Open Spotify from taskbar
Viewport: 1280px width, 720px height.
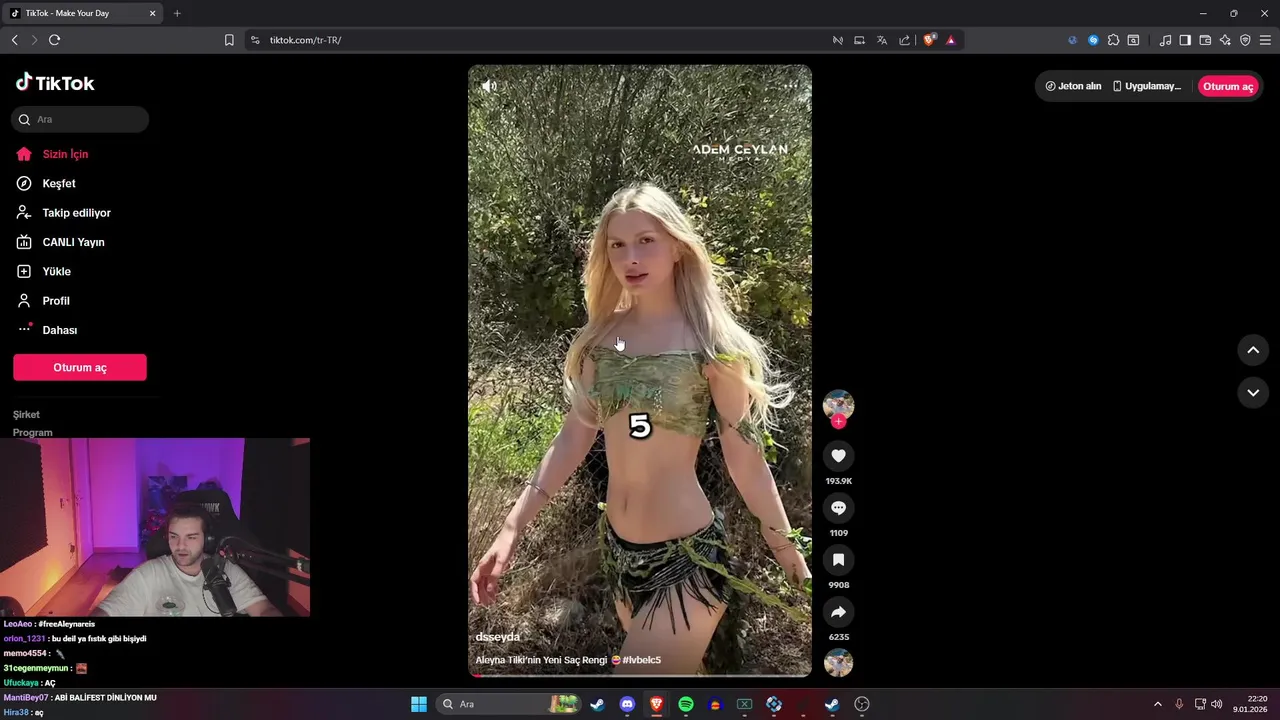click(686, 704)
